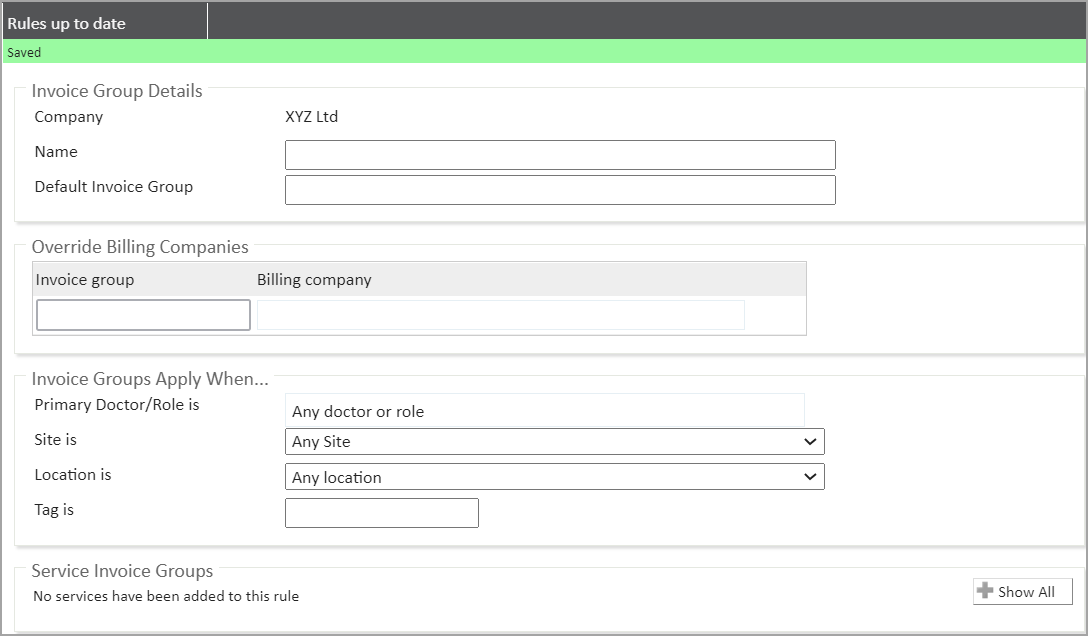The image size is (1088, 636).
Task: Click the Default Invoice Group input box
Action: click(x=559, y=190)
